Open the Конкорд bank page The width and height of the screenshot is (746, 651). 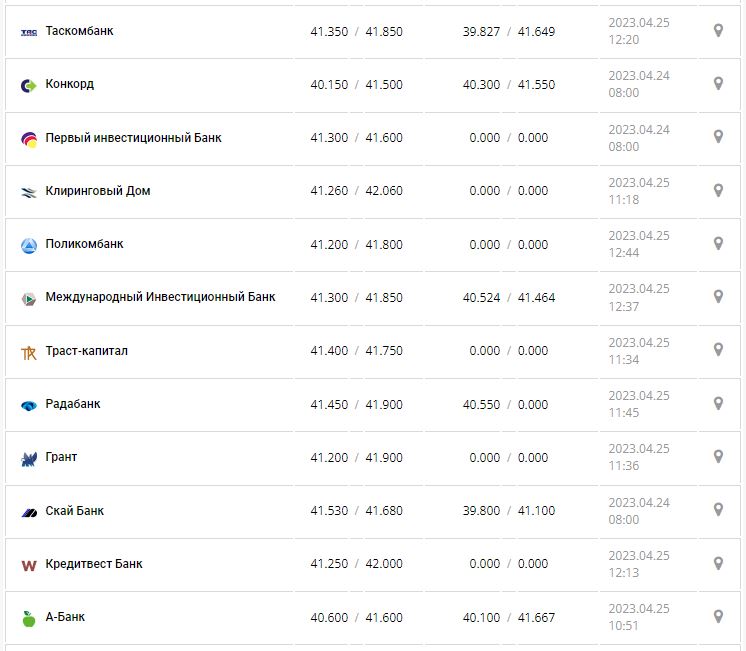(69, 84)
